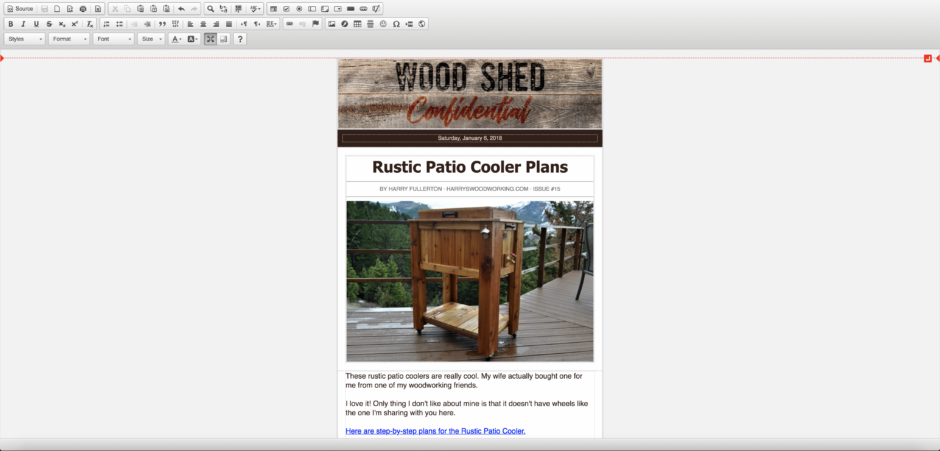Toggle superscript formatting
This screenshot has width=940, height=451.
(x=74, y=24)
